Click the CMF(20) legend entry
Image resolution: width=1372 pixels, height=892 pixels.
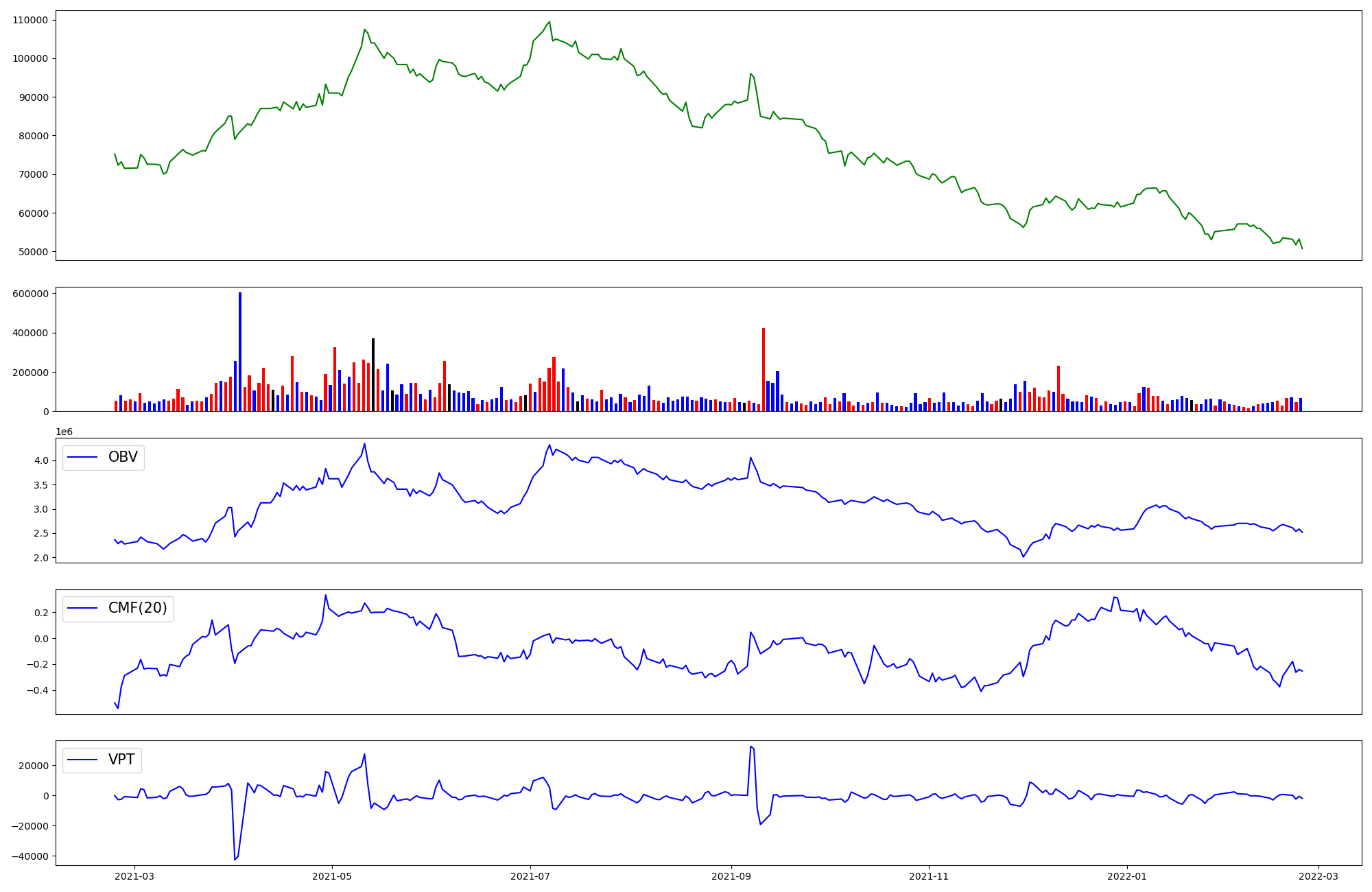point(137,609)
